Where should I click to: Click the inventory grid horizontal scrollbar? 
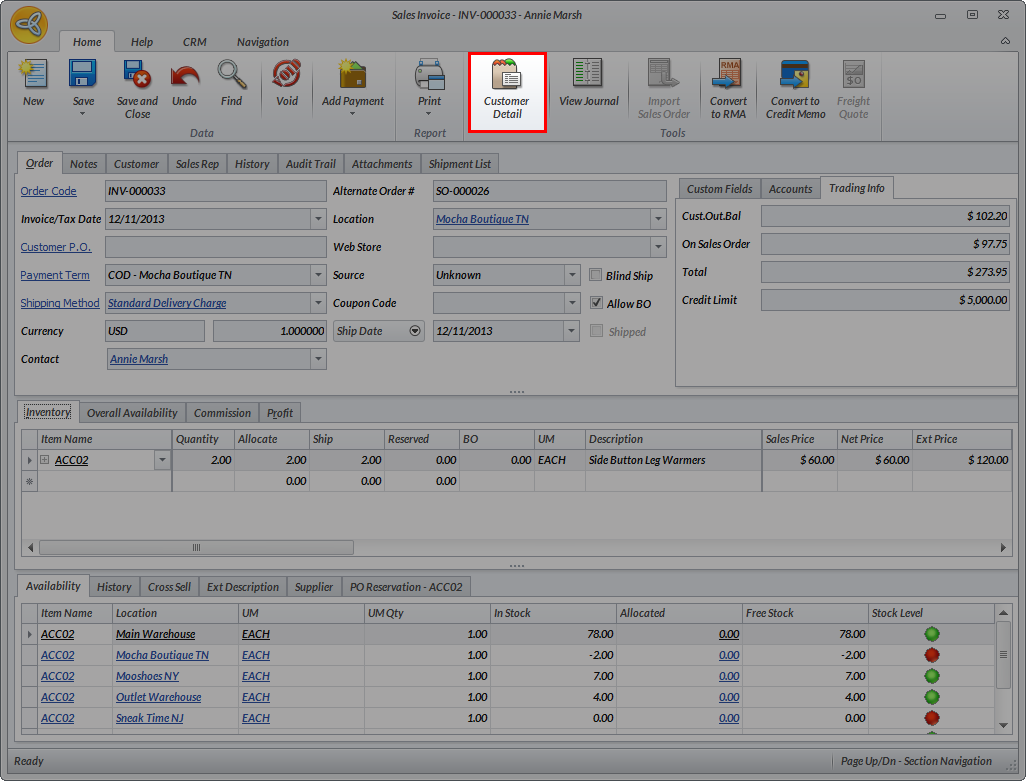point(196,547)
